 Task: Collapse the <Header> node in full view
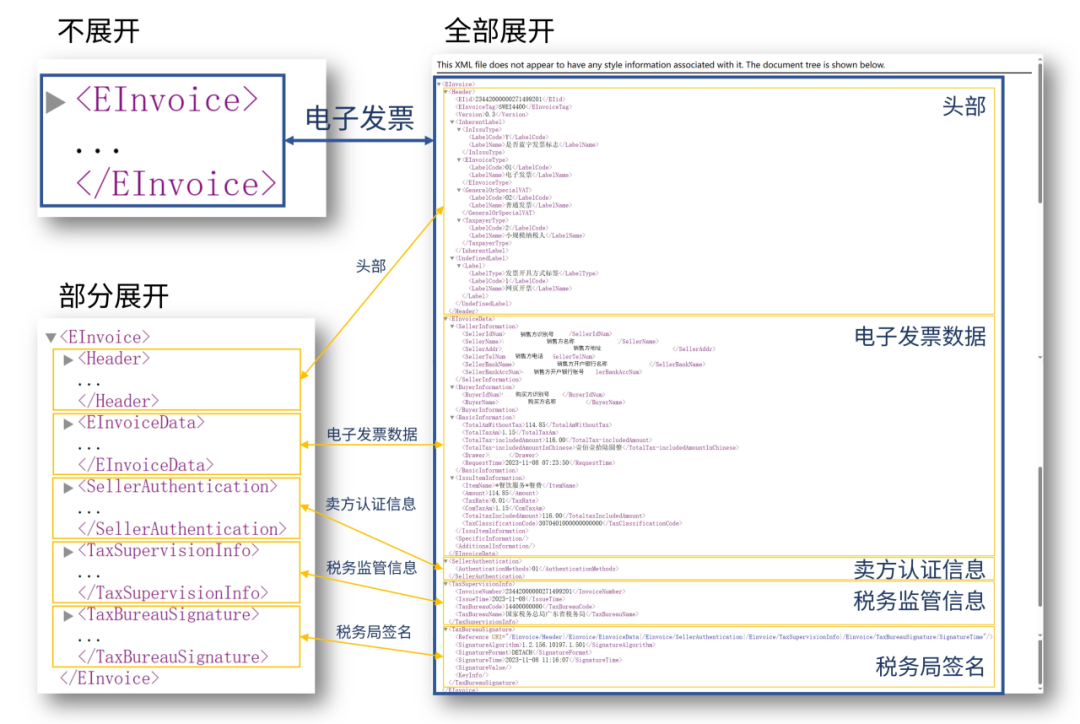pyautogui.click(x=446, y=91)
